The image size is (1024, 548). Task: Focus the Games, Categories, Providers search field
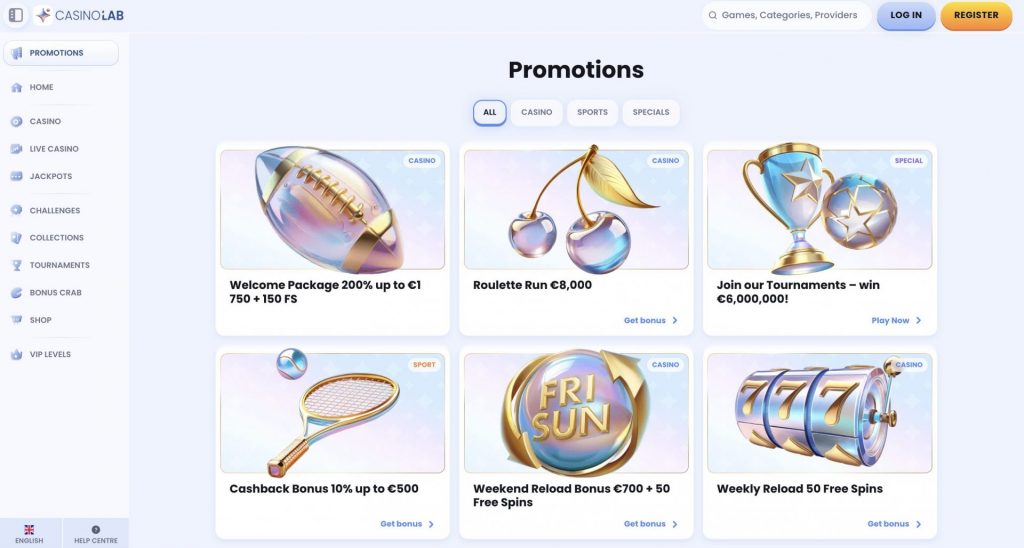786,15
